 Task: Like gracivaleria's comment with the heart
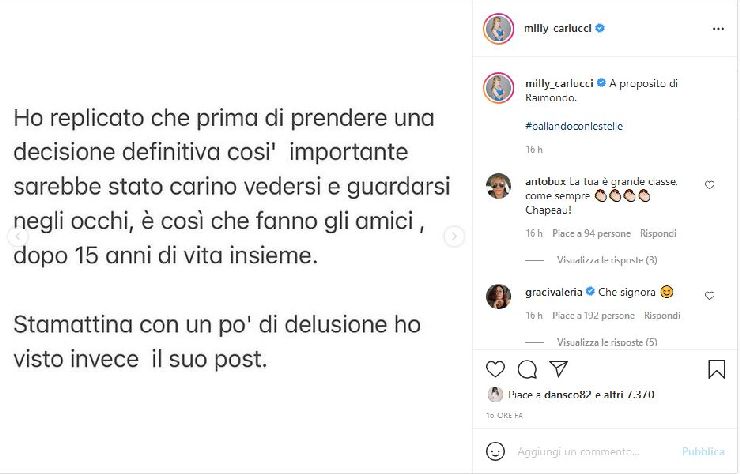tap(710, 296)
